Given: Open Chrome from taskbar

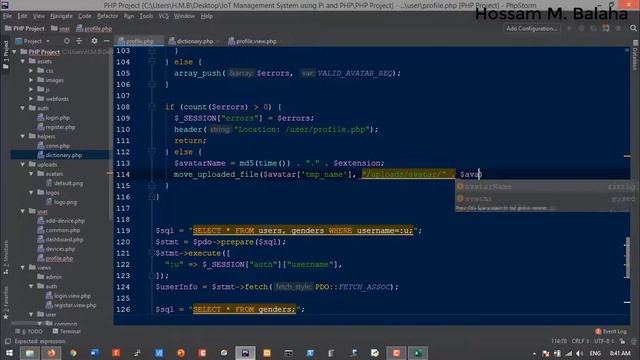Looking at the screenshot, I should tap(73, 353).
